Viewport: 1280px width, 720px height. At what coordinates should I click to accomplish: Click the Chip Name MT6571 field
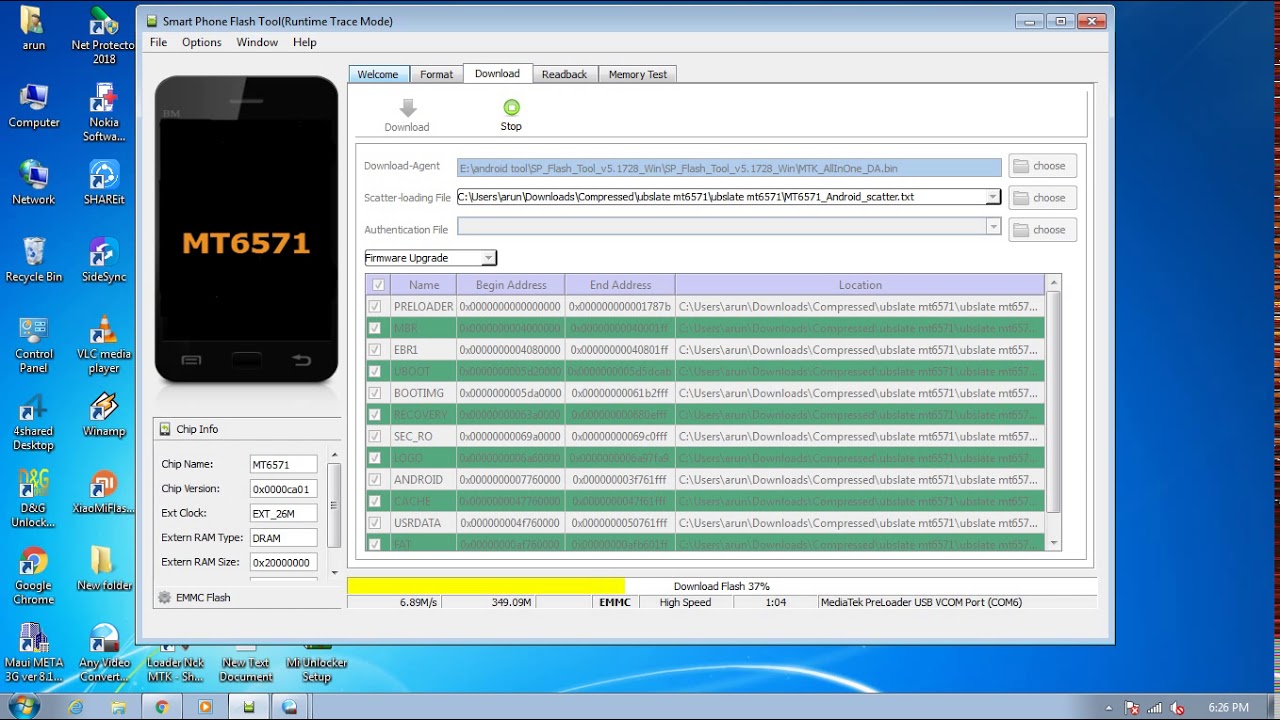[283, 465]
